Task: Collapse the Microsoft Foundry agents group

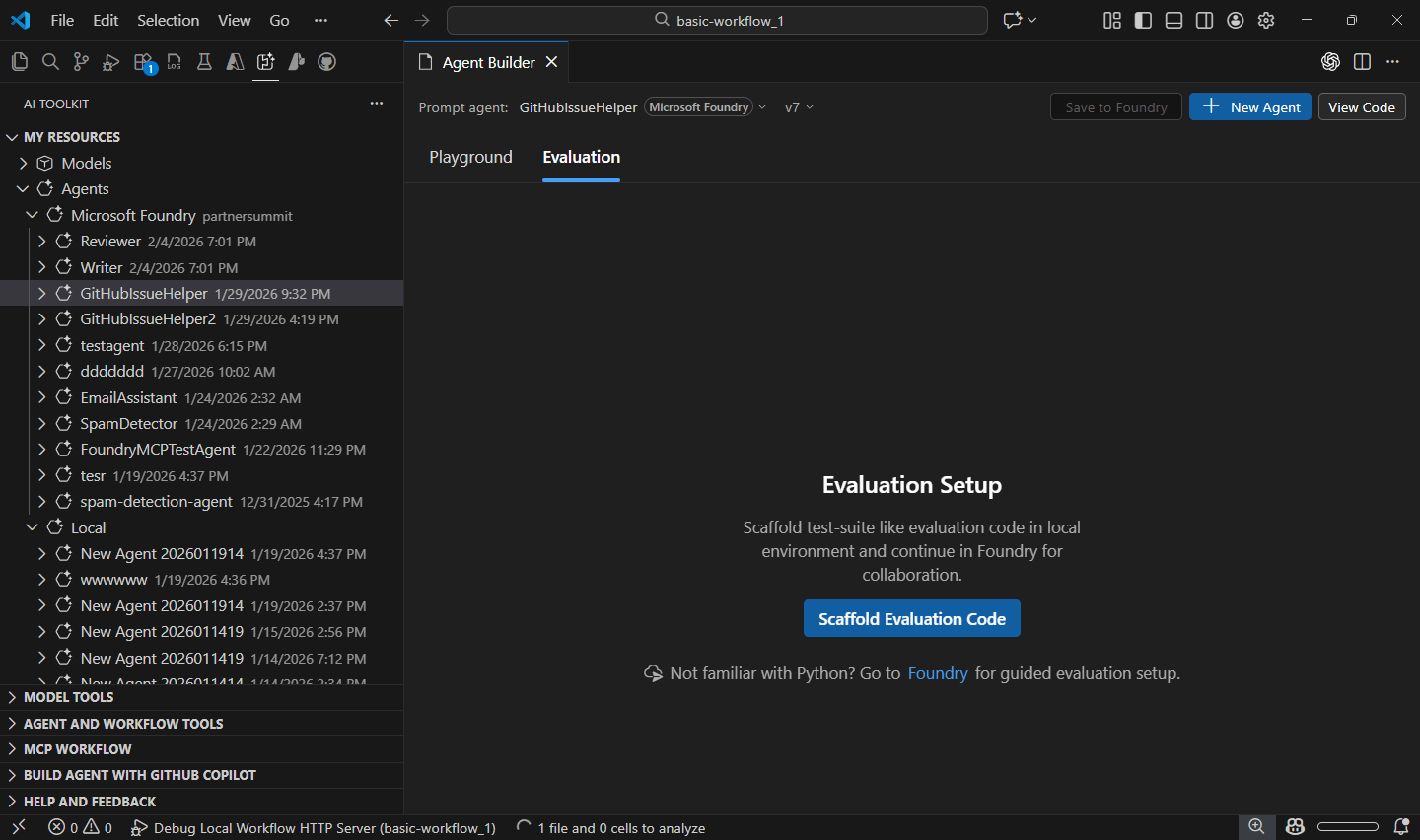Action: pos(32,215)
